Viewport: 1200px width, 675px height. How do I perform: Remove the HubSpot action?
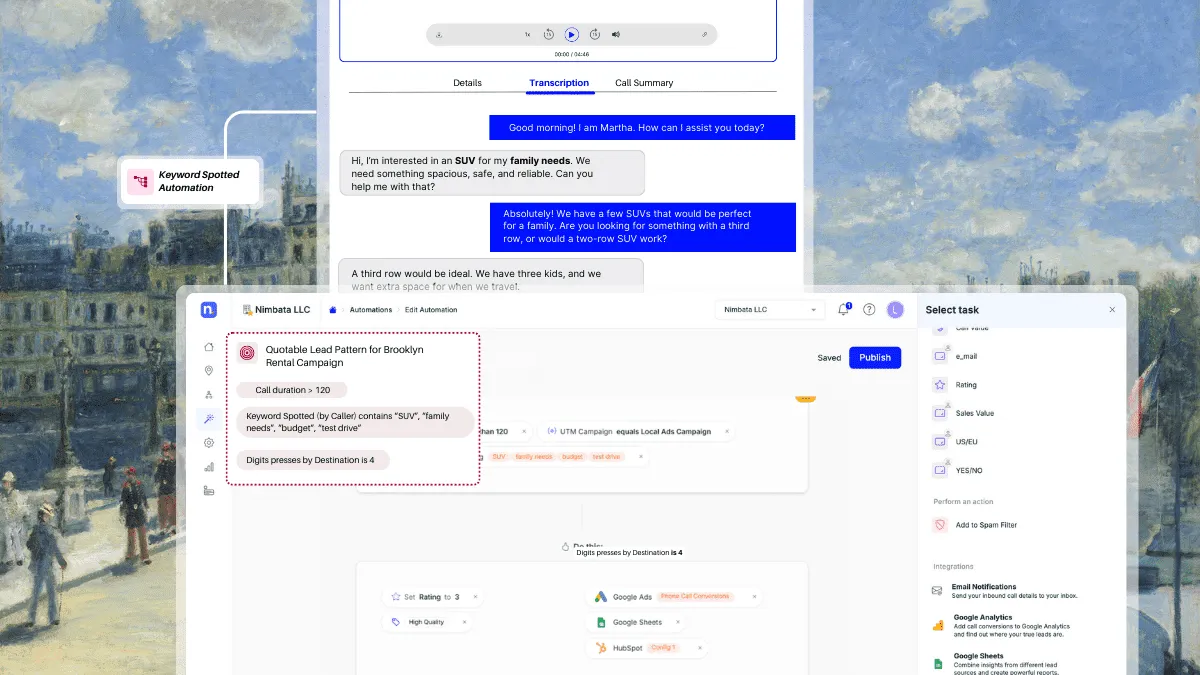(x=698, y=648)
